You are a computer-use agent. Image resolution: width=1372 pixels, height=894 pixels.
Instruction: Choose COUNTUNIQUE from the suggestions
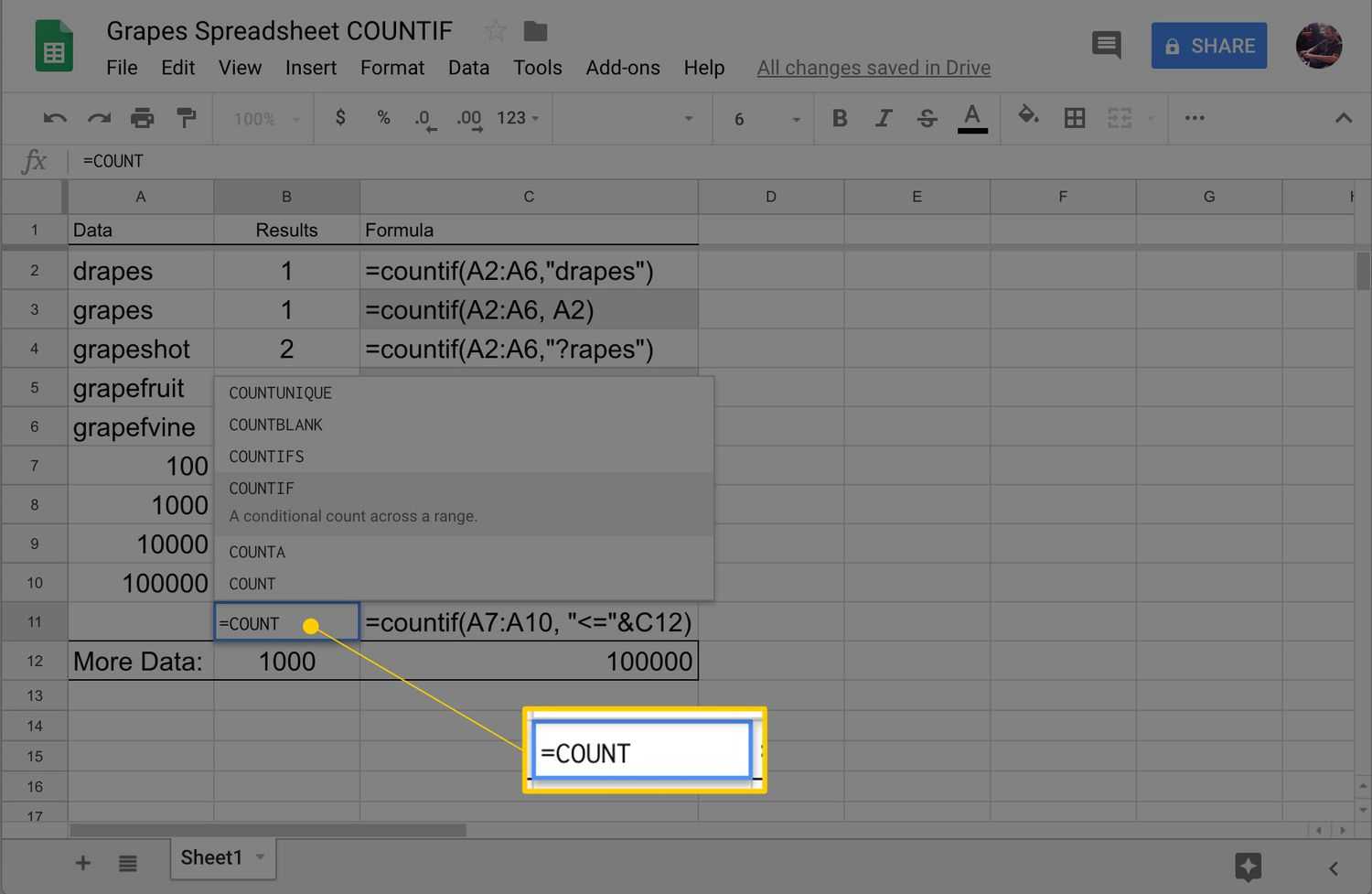(x=463, y=393)
